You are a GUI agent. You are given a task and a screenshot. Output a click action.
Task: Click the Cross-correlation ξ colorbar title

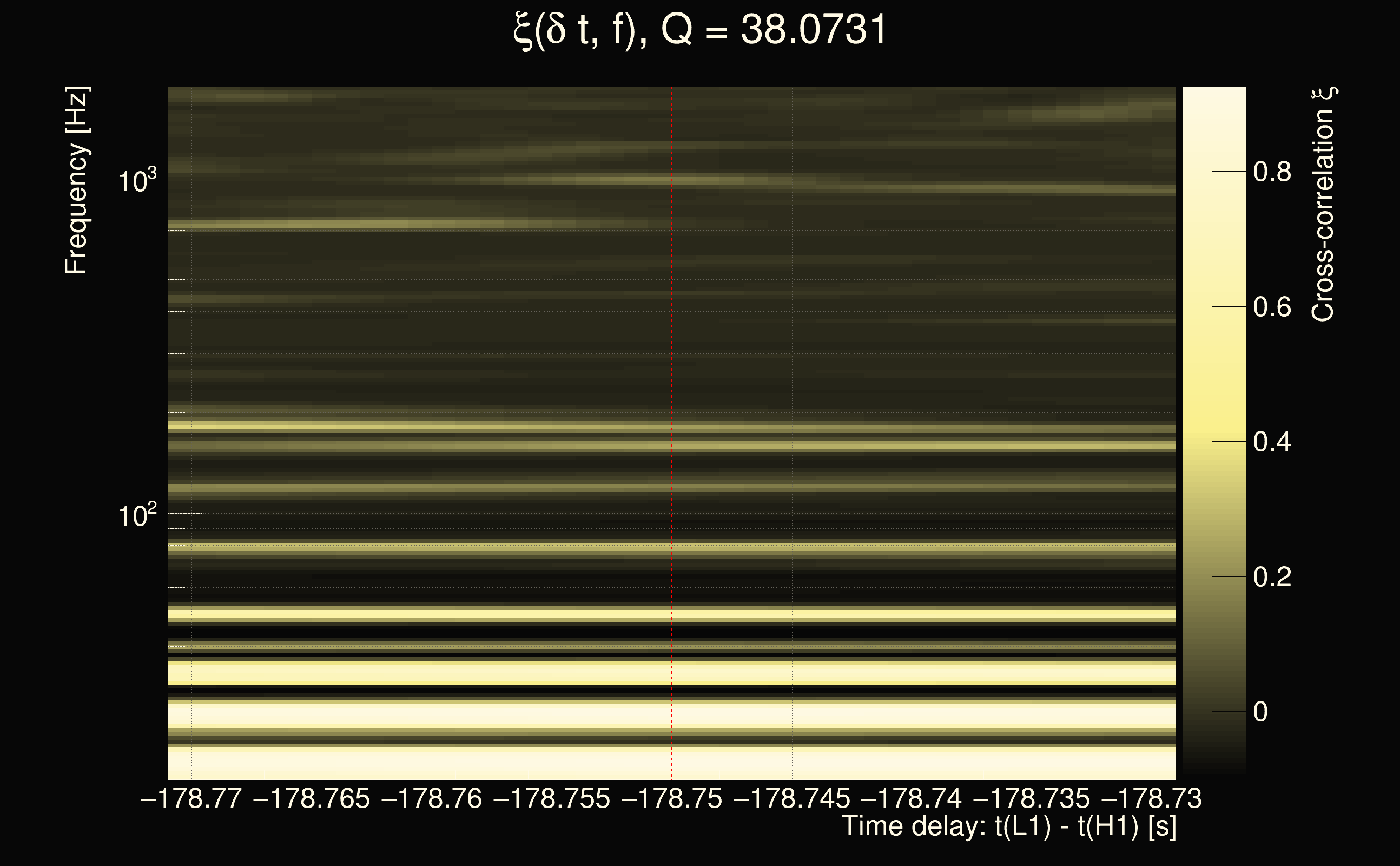(x=1323, y=204)
